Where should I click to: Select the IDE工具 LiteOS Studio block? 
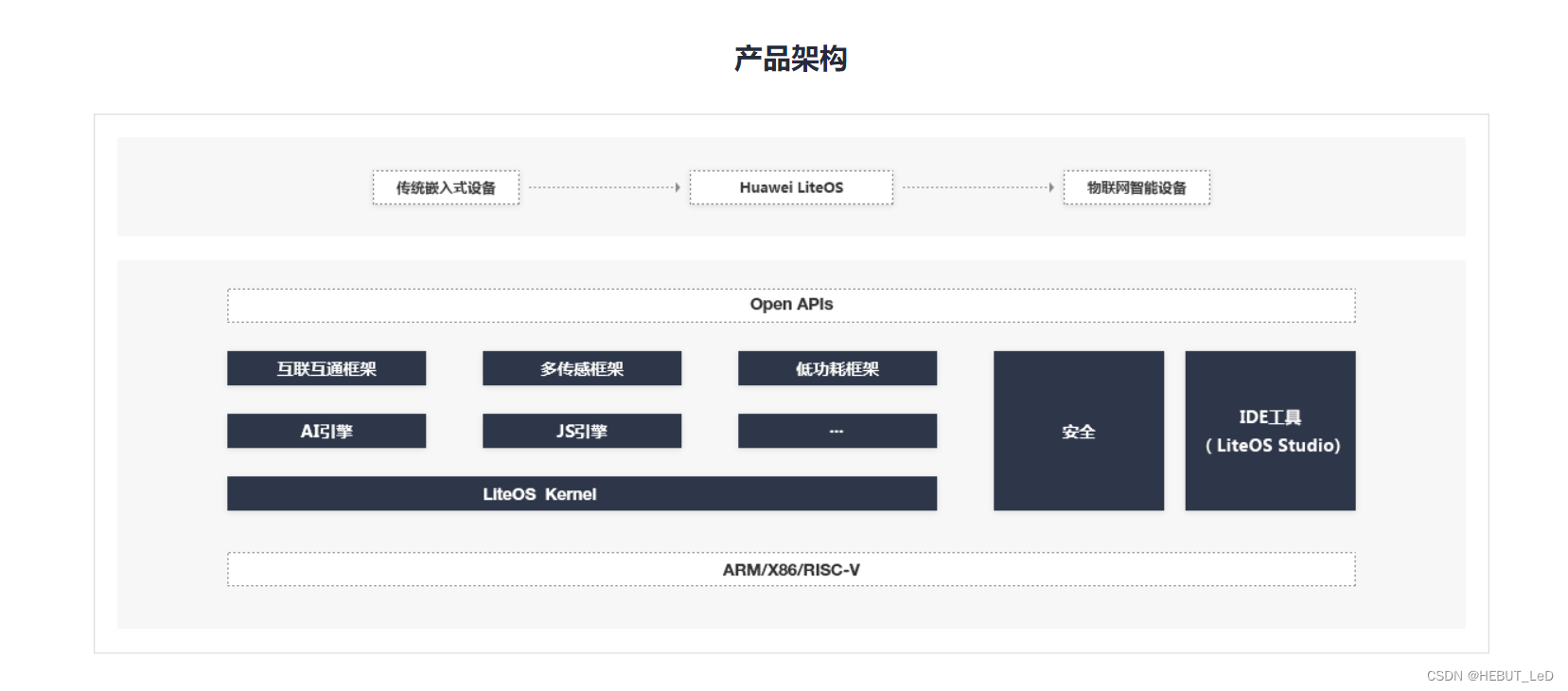[1271, 431]
